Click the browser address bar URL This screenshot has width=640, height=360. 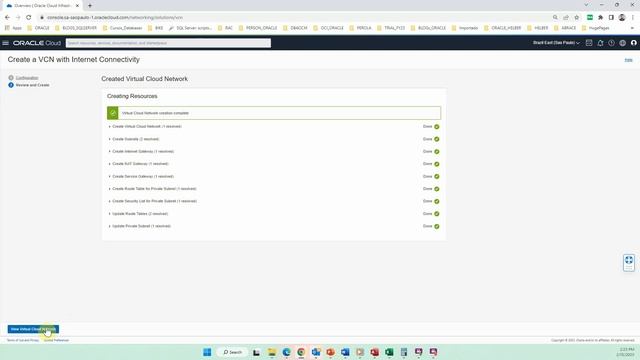[115, 18]
